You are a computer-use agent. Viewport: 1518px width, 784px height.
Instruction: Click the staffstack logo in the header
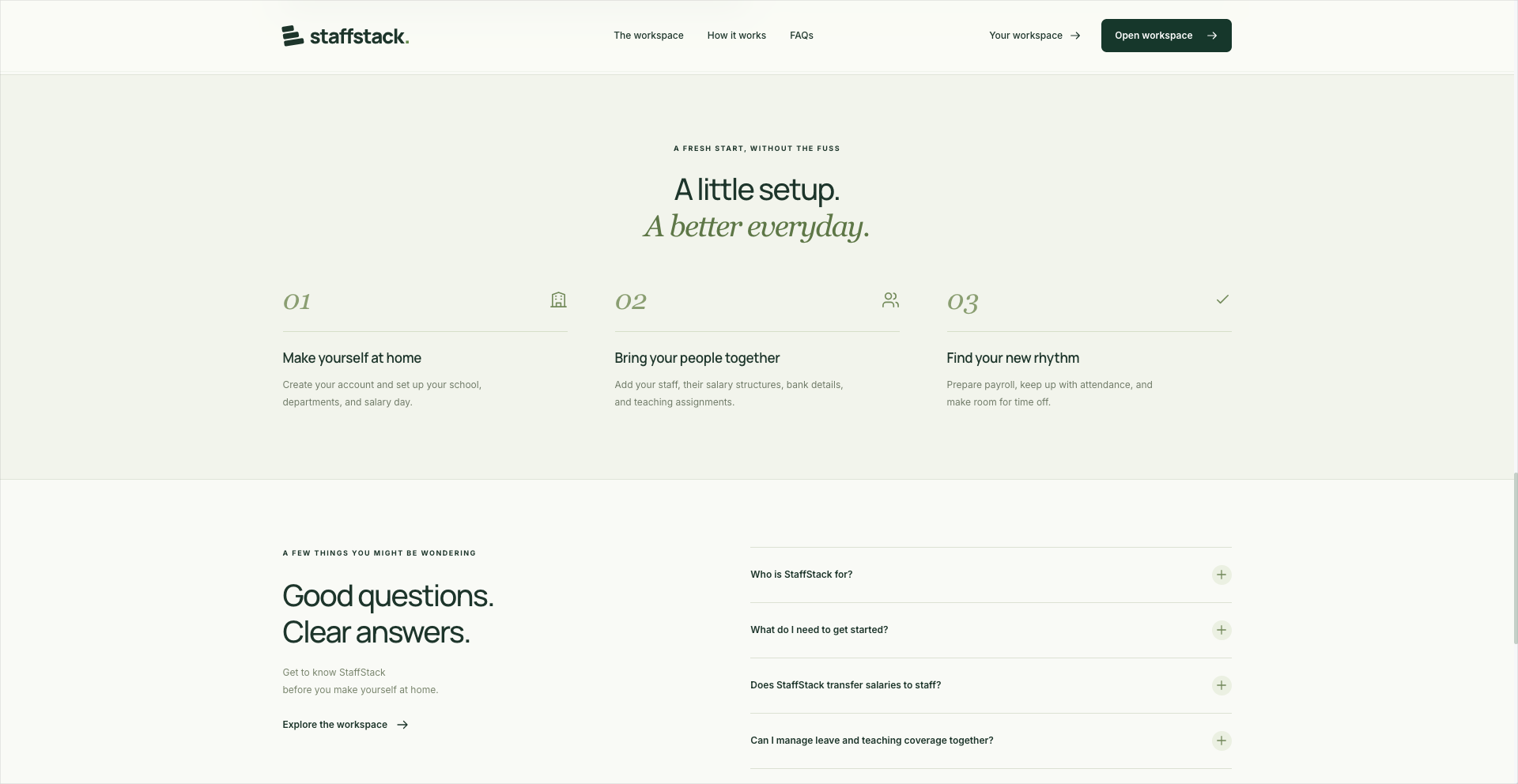(x=346, y=36)
